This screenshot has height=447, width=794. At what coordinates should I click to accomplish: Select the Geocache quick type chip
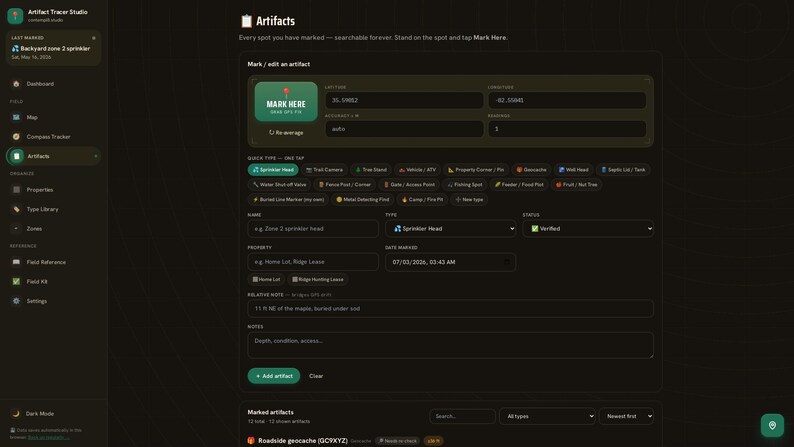point(531,170)
